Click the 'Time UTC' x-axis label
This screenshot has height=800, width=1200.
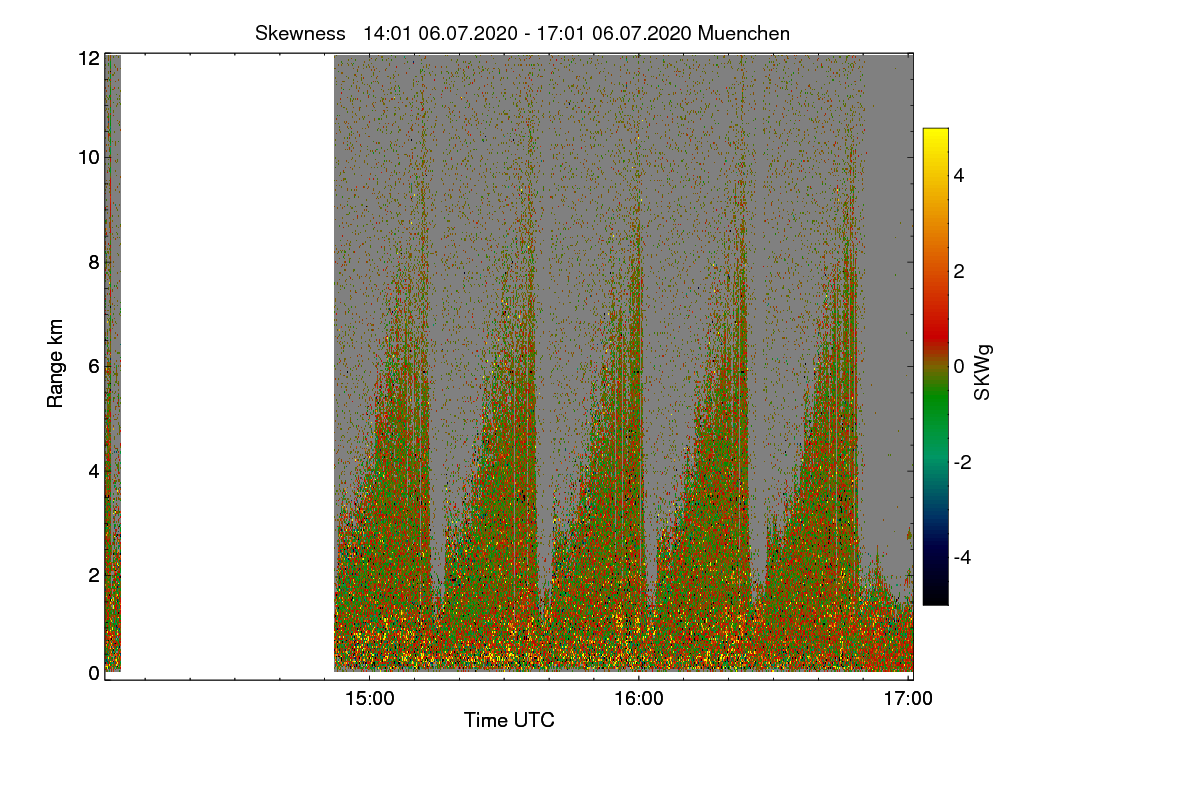509,720
